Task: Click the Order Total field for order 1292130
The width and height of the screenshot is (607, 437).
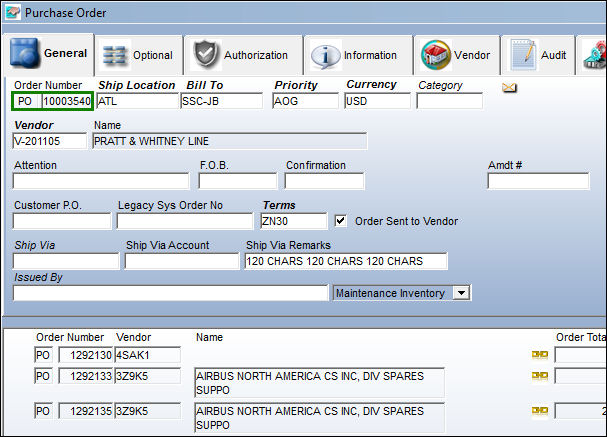Action: [581, 355]
